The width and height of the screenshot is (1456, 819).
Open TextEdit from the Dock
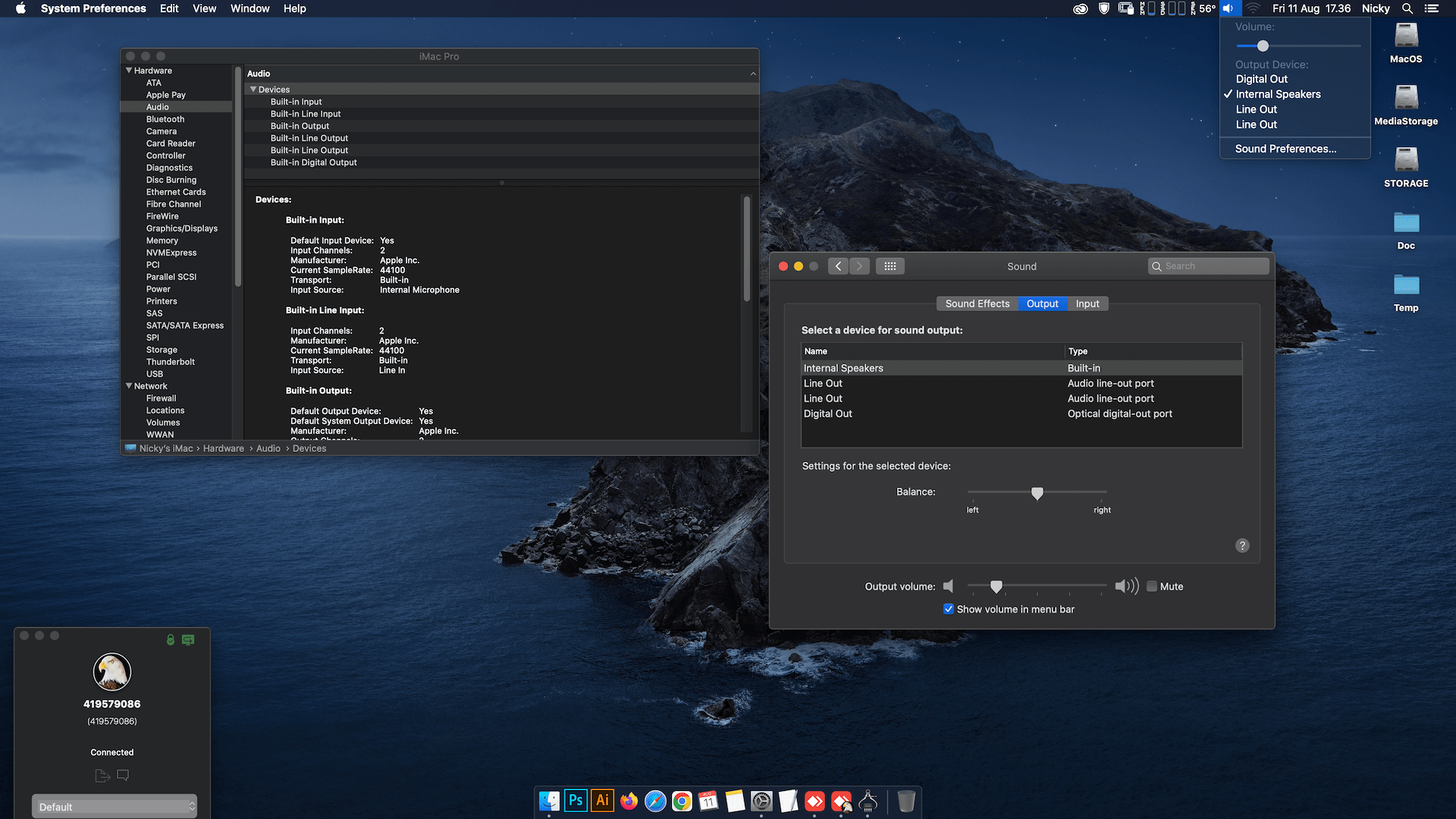click(788, 801)
